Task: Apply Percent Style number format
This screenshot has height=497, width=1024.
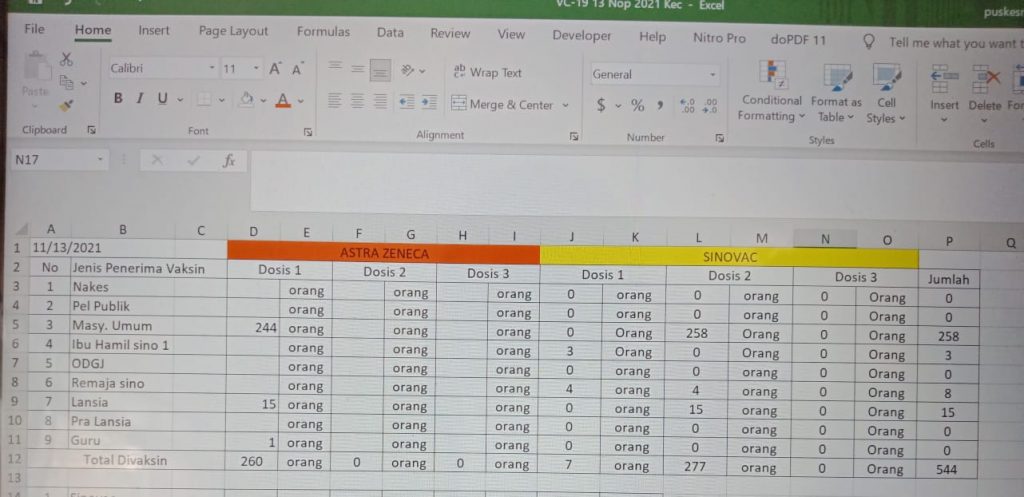Action: [x=637, y=105]
